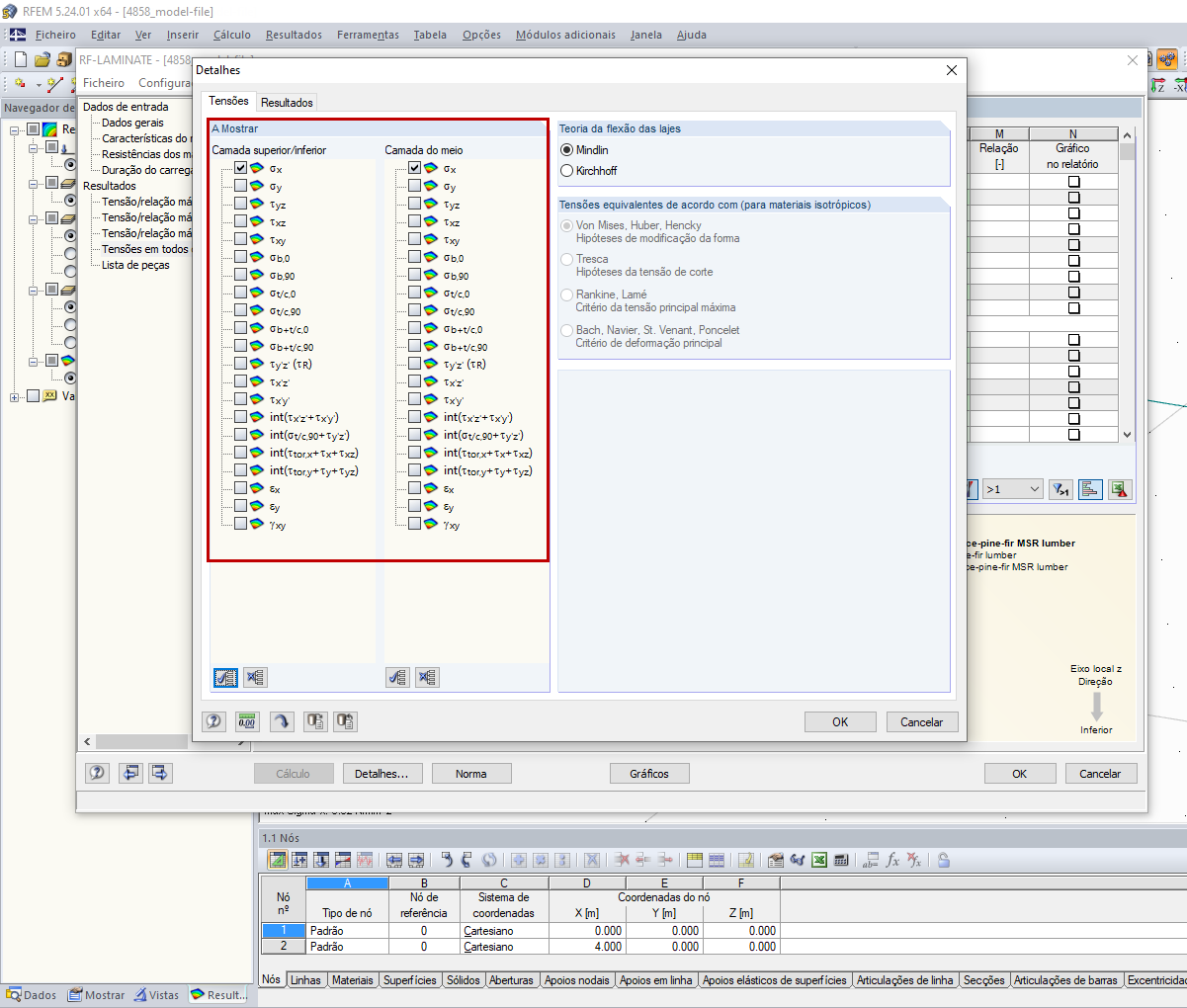The width and height of the screenshot is (1187, 1008).
Task: Click the results table scroll down arrow
Action: coord(1128,434)
